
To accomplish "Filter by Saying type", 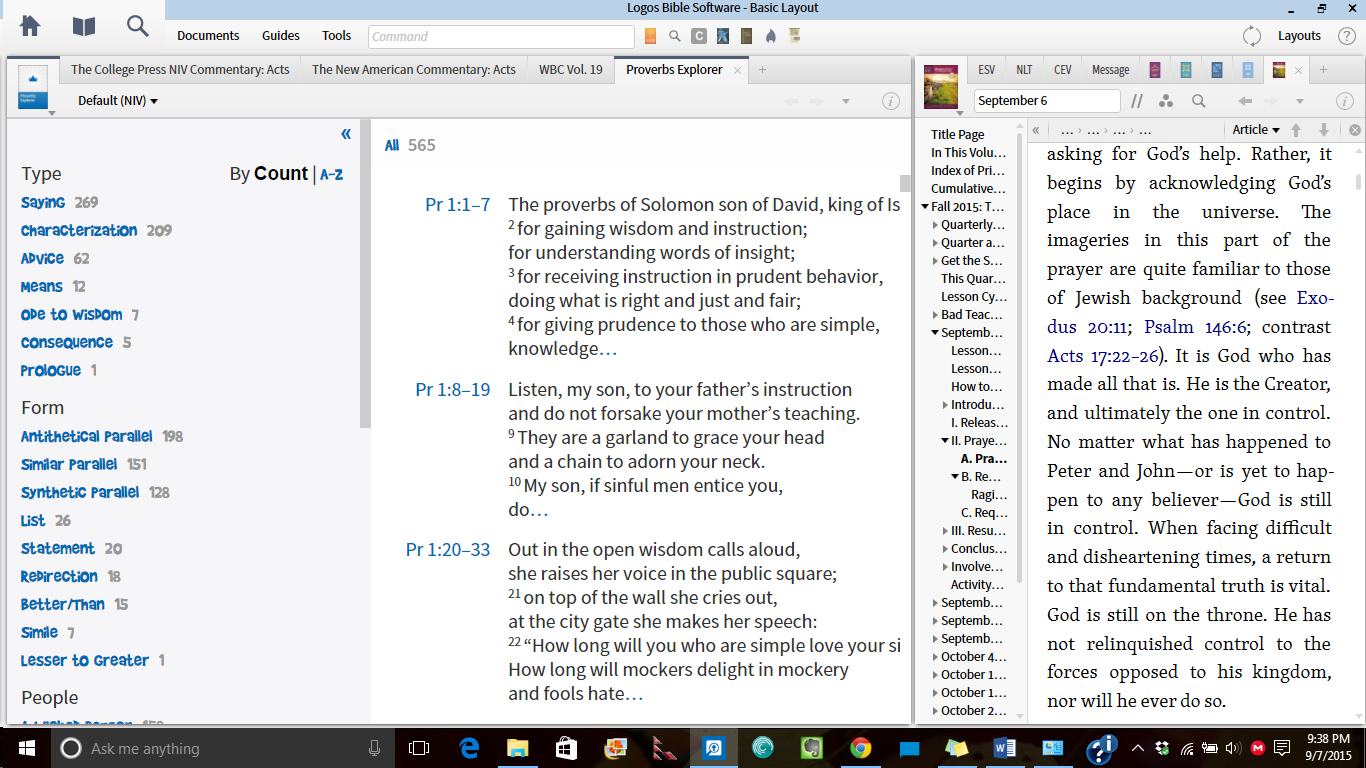I will click(x=43, y=202).
